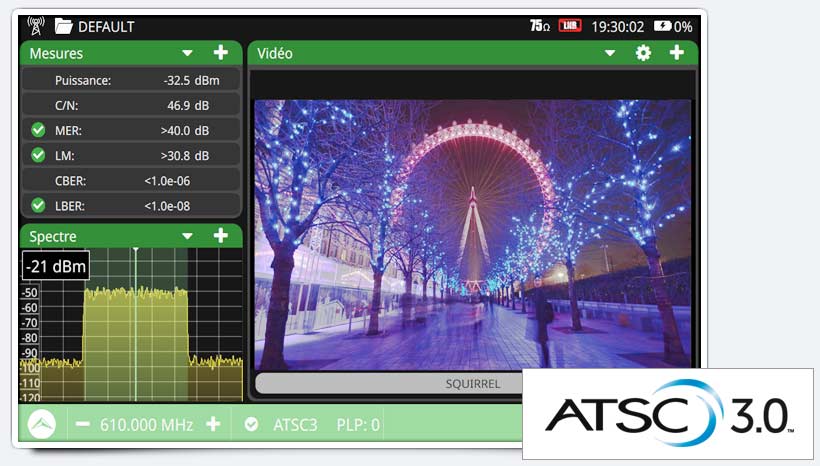The width and height of the screenshot is (820, 466).
Task: Click the LM green check icon
Action: point(38,155)
